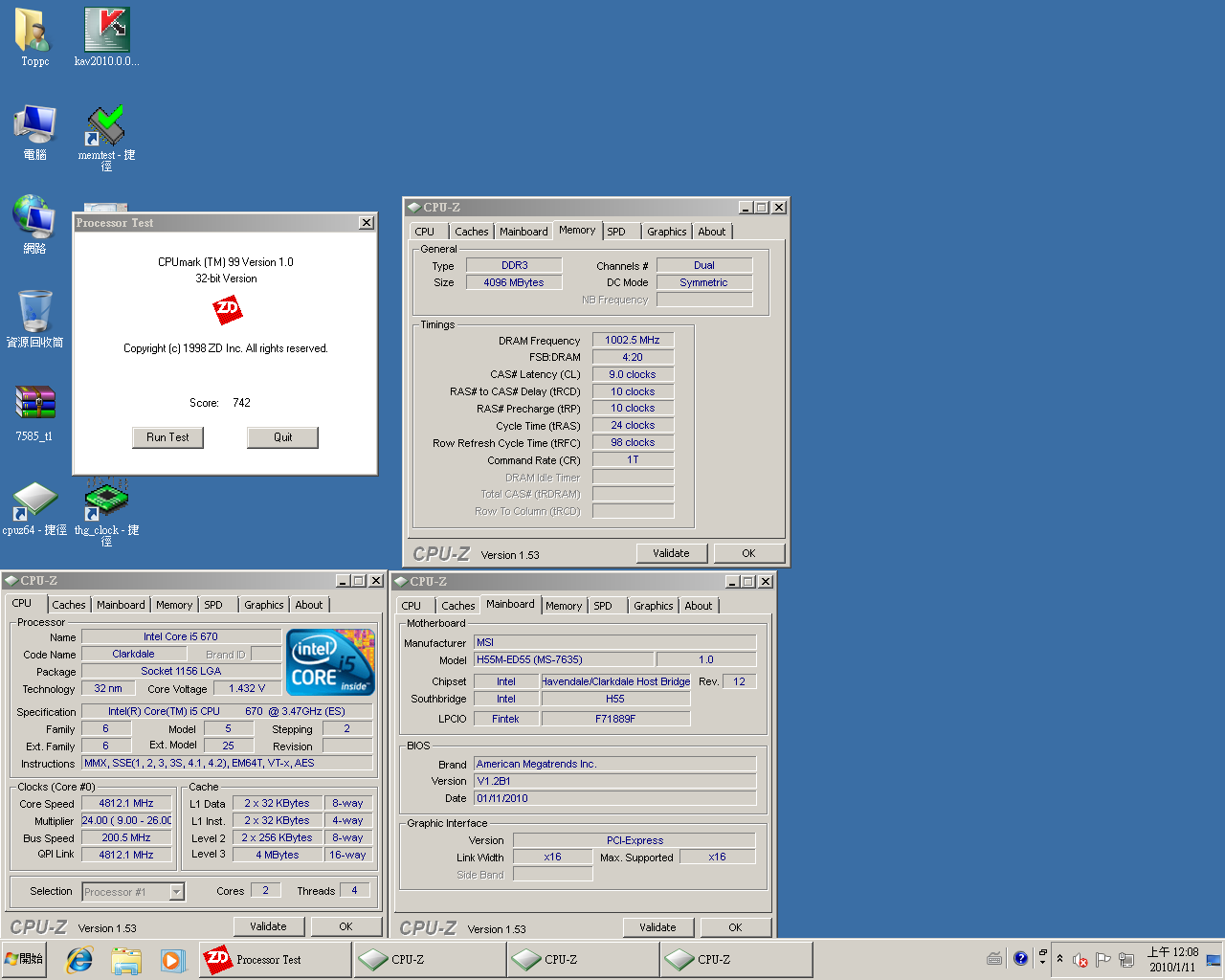The image size is (1225, 980).
Task: Click OK in Mainboard CPU-Z window
Action: [735, 927]
